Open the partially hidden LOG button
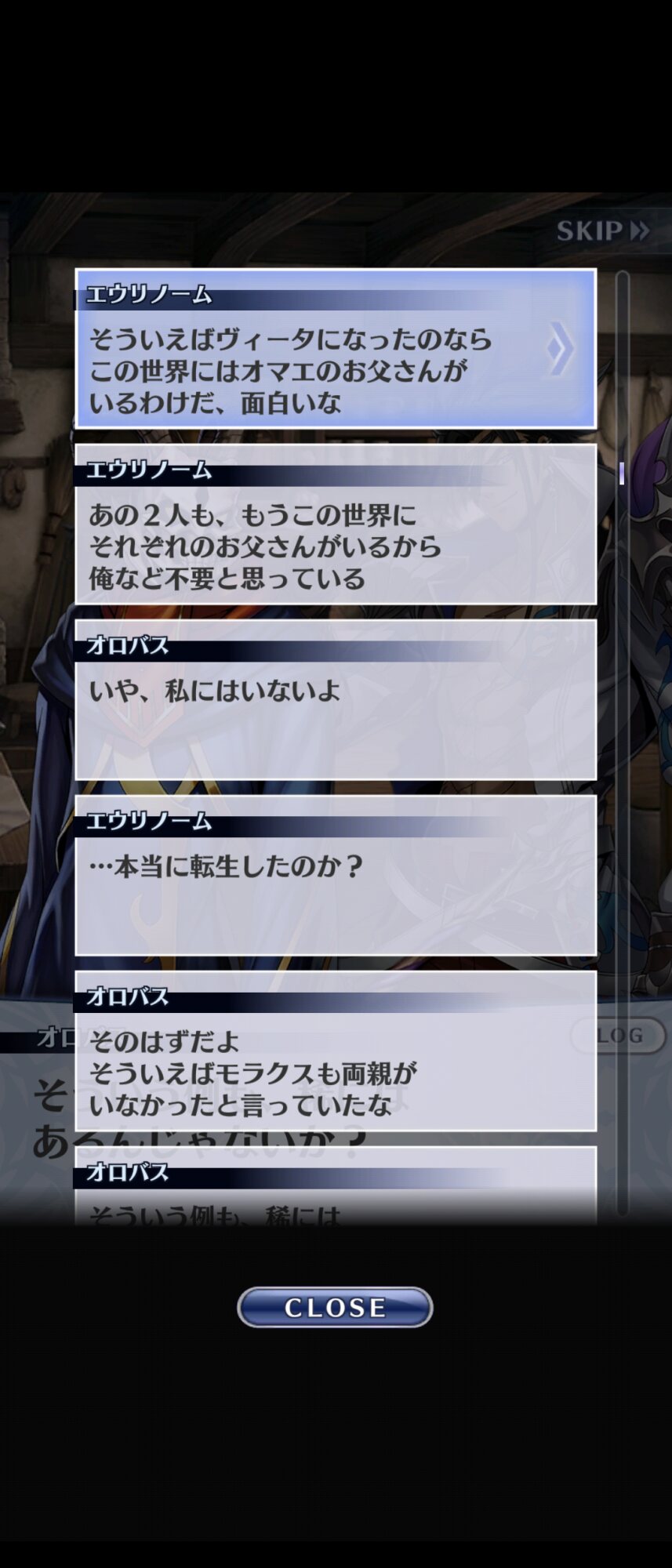 (x=619, y=1035)
